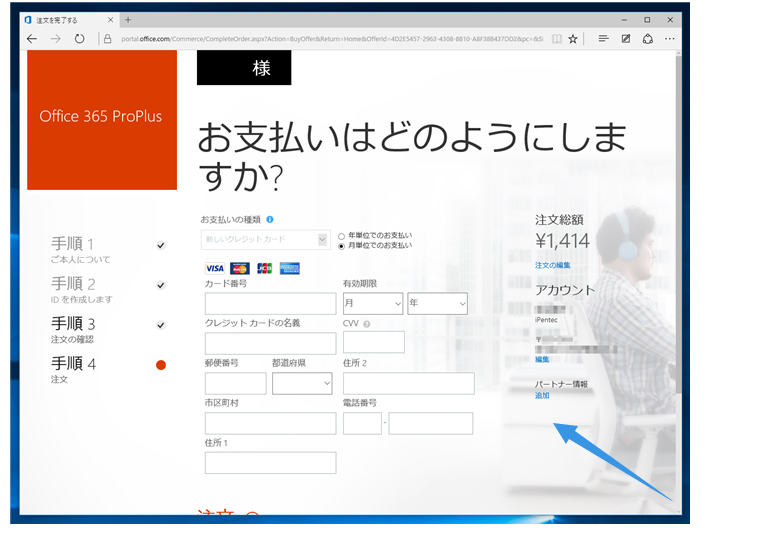Click the 郵便番号 input field
The width and height of the screenshot is (767, 541).
point(235,383)
